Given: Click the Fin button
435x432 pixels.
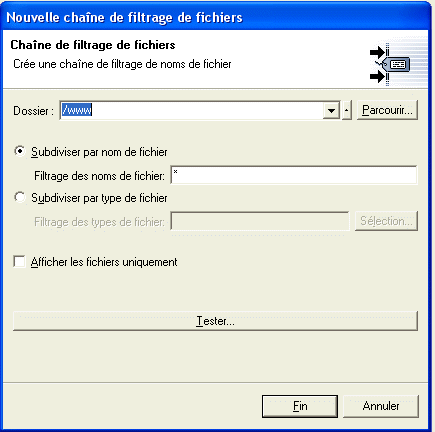Looking at the screenshot, I should 300,406.
